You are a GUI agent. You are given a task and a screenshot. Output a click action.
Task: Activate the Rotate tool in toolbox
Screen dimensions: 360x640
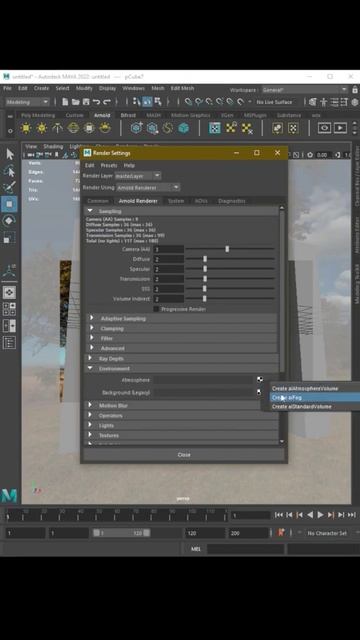pyautogui.click(x=9, y=221)
